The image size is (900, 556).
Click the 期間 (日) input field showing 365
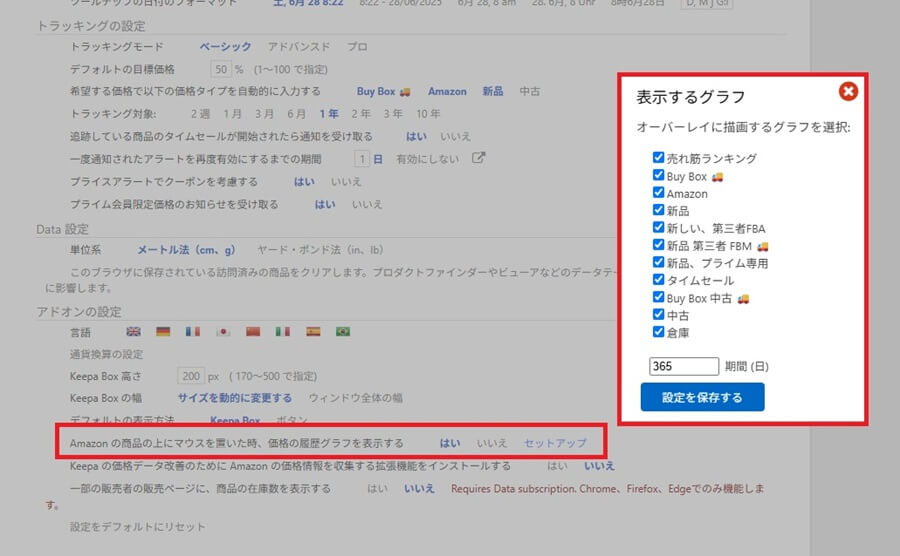[x=684, y=366]
